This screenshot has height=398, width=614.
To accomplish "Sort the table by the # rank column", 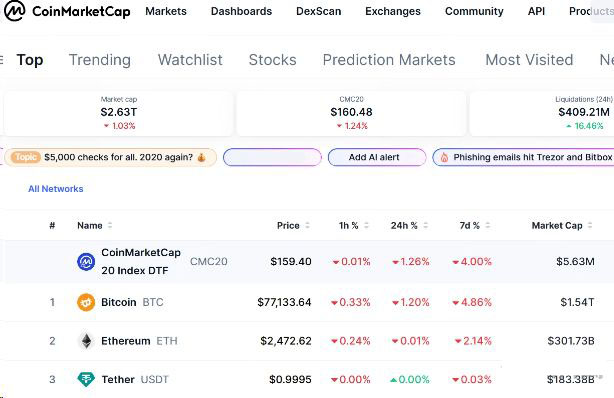I will 52,226.
